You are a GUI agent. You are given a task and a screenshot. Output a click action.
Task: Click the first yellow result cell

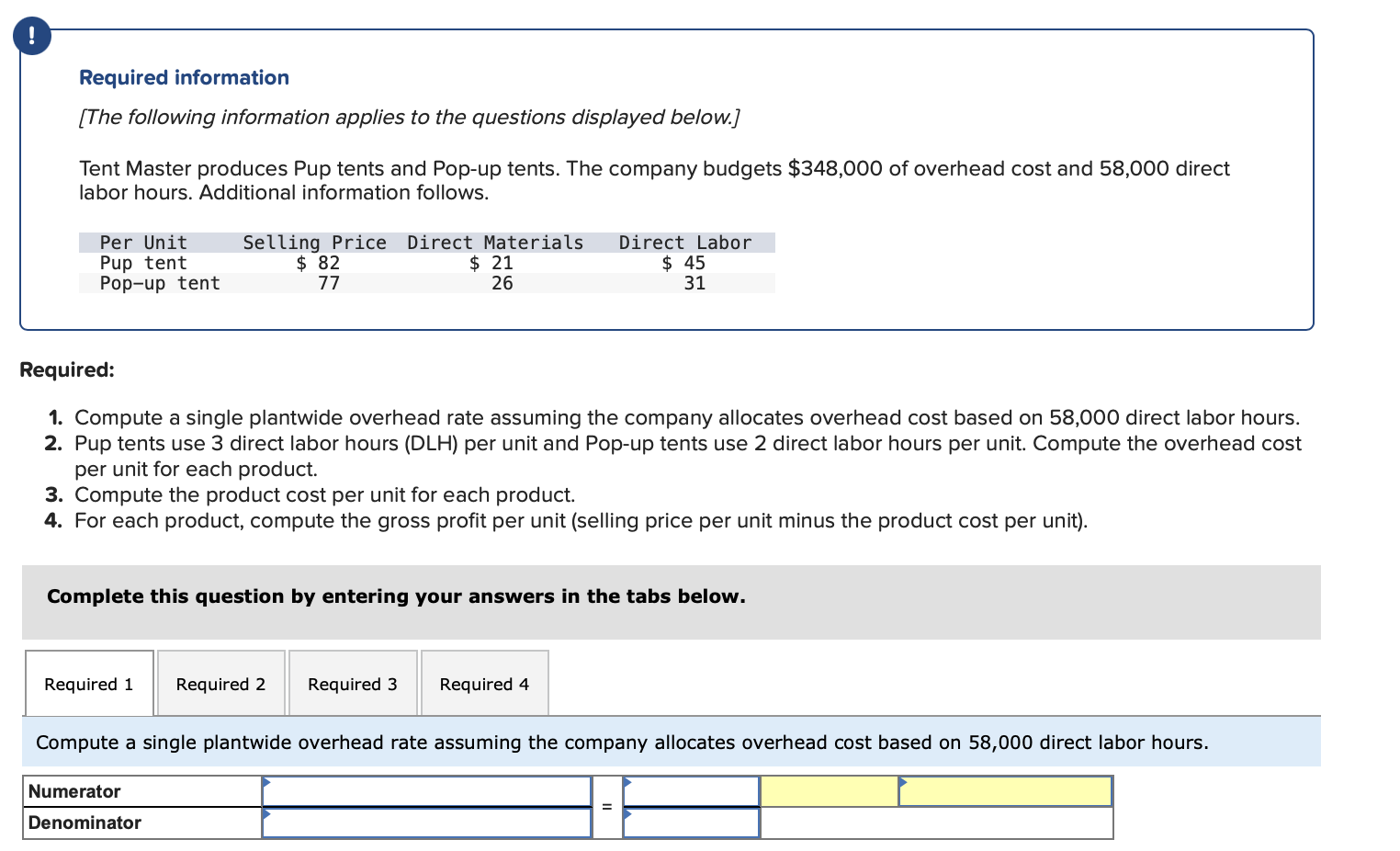[x=830, y=791]
